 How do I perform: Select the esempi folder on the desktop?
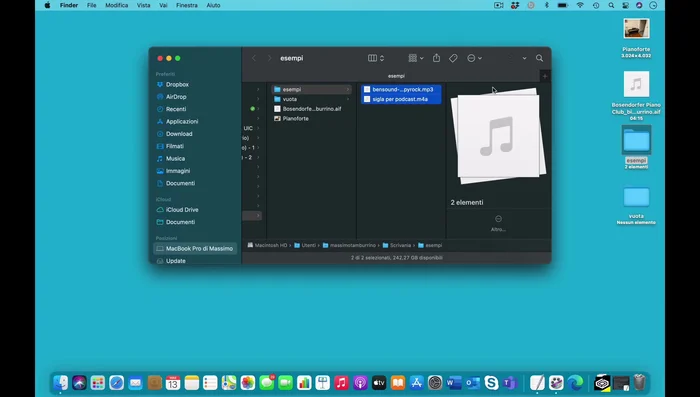(x=636, y=140)
